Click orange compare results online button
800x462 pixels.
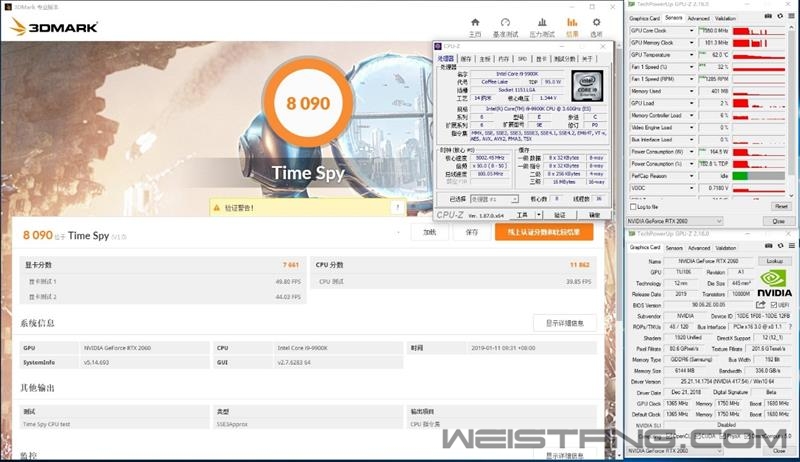(544, 232)
